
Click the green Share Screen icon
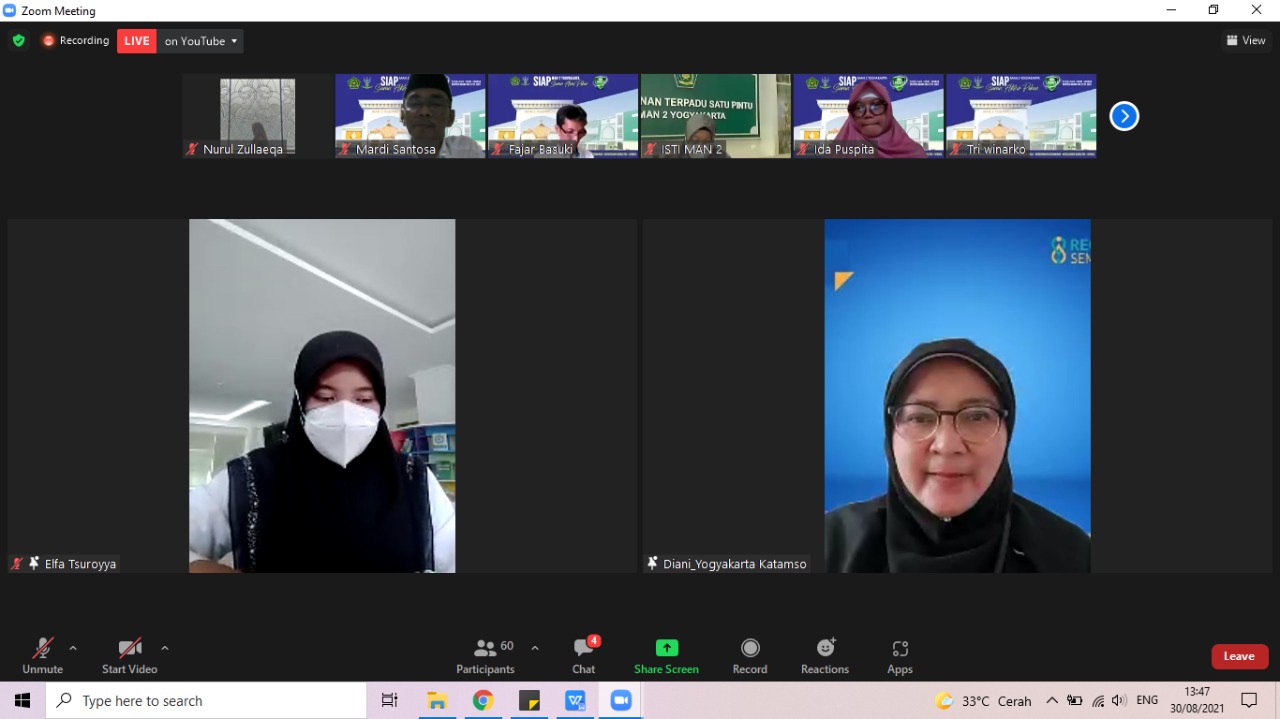pos(666,648)
